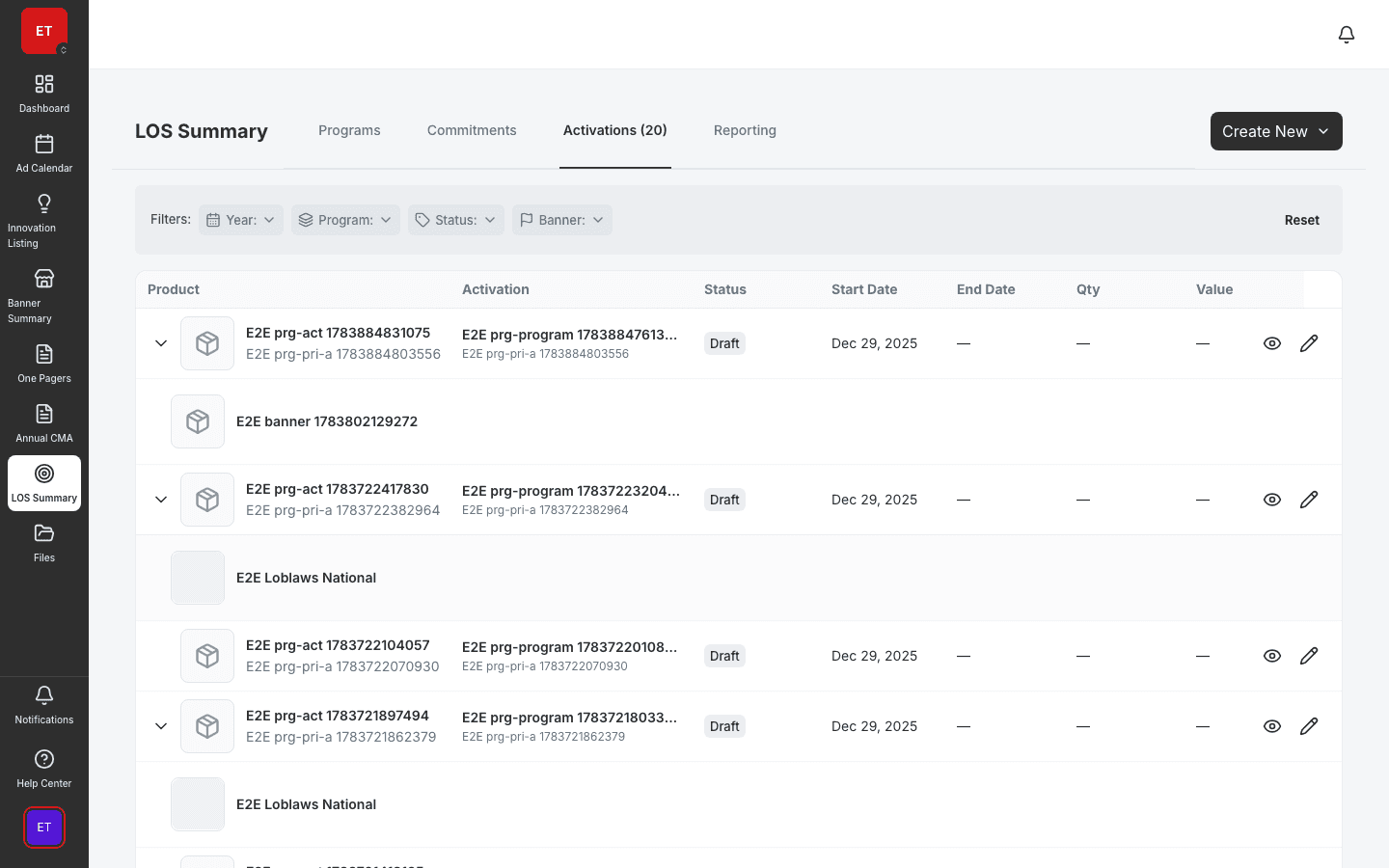Edit activation E2E prg-act 1783722417830
This screenshot has height=868, width=1389.
click(1309, 500)
